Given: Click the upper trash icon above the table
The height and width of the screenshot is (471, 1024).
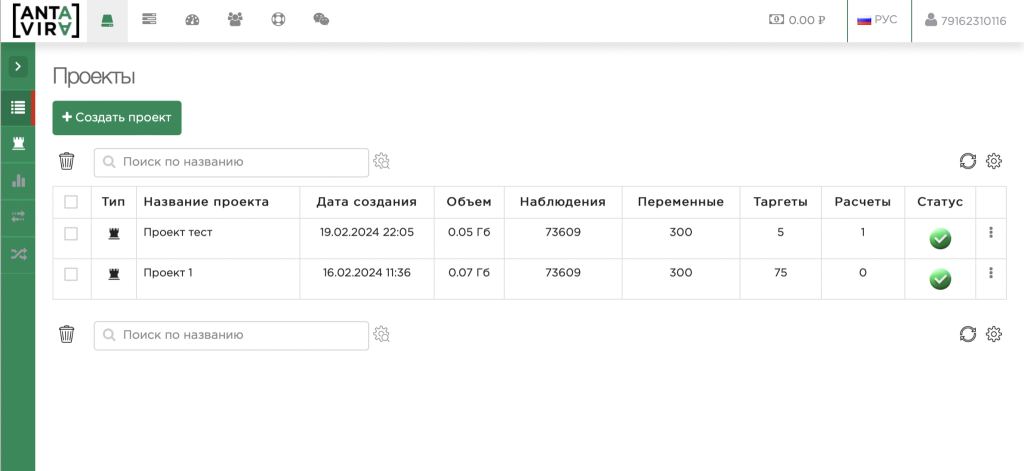Looking at the screenshot, I should point(67,161).
